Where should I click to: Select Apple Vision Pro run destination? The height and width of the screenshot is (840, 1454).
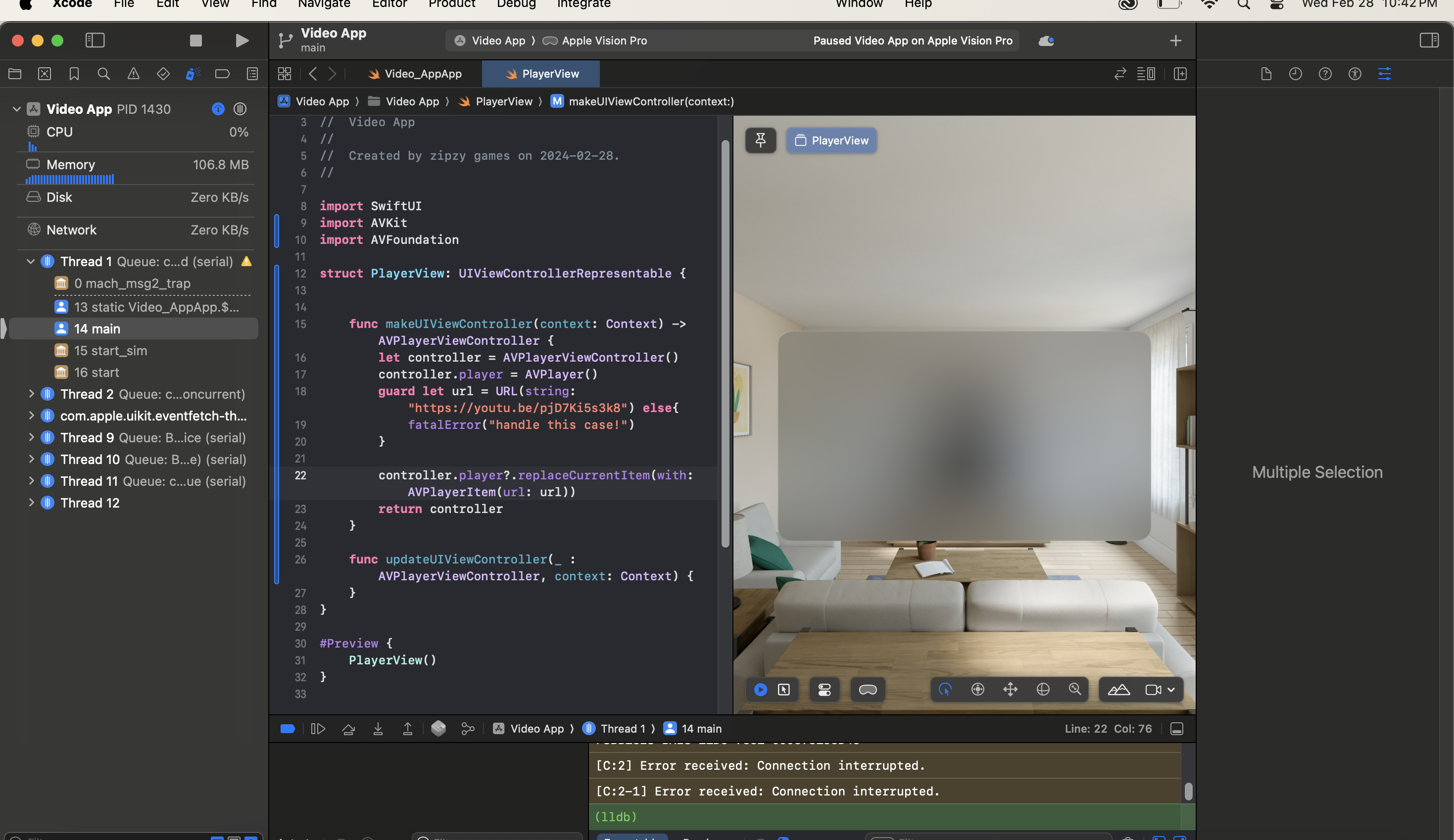click(x=604, y=41)
